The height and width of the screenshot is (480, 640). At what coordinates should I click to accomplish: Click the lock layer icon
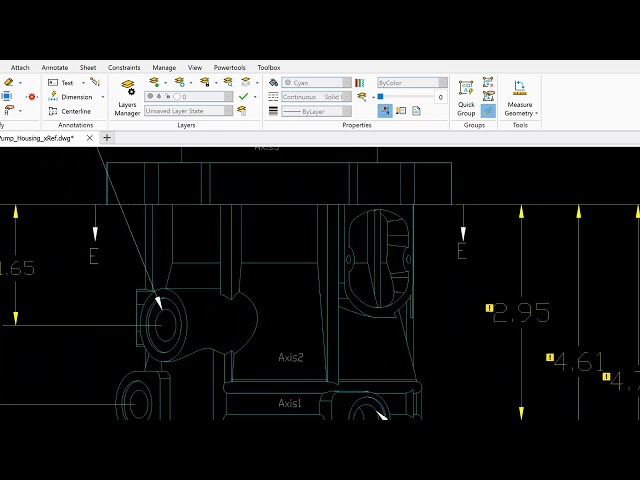204,82
